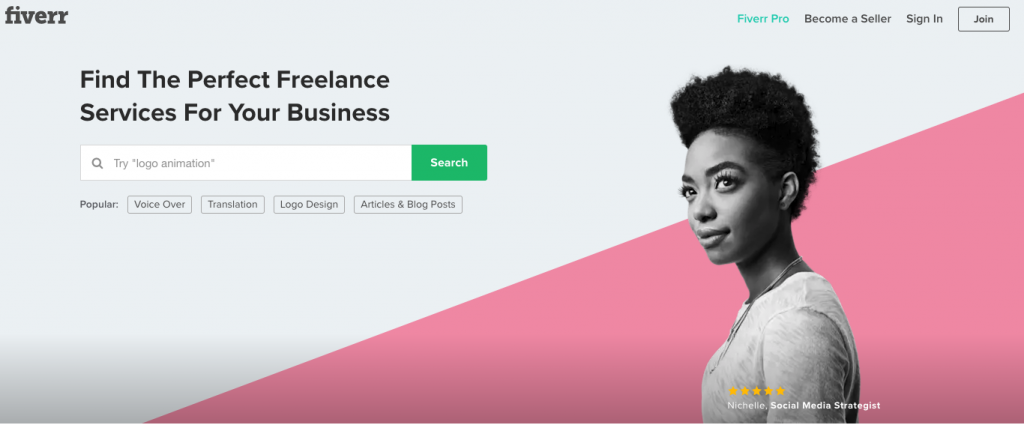This screenshot has height=425, width=1024.
Task: Click the Join button
Action: pos(984,19)
